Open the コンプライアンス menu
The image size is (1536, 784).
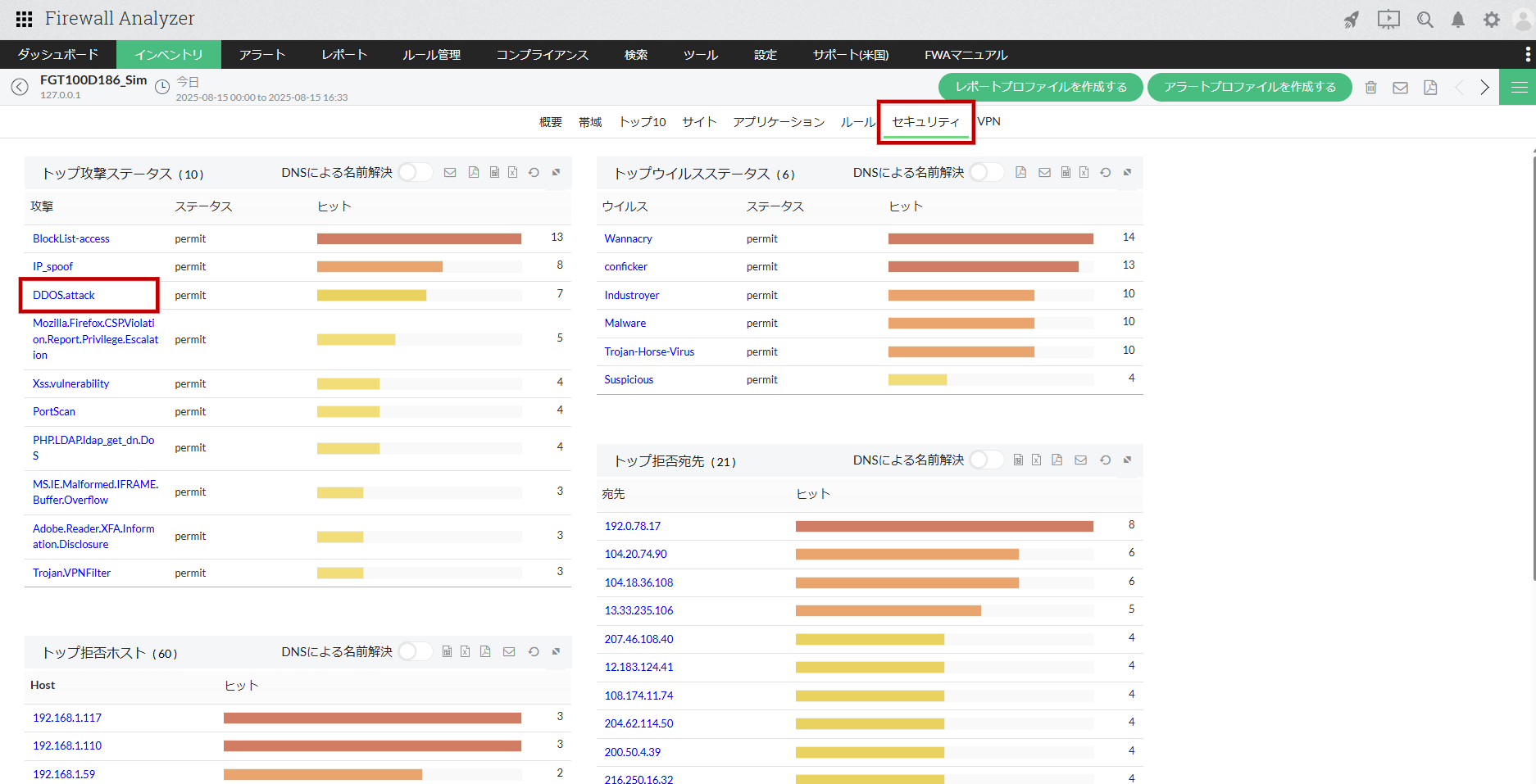542,55
